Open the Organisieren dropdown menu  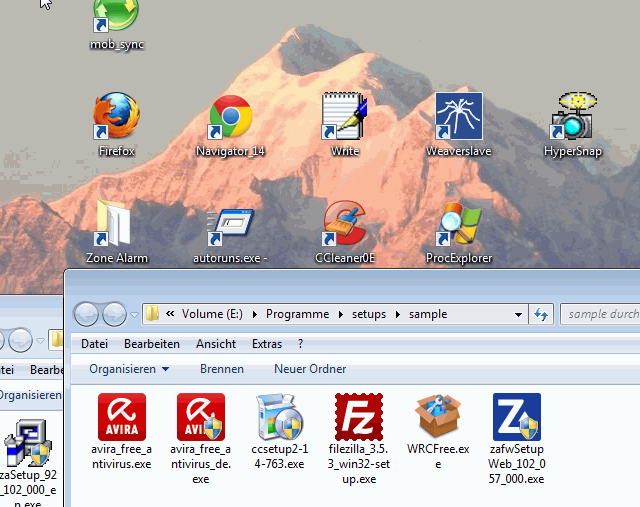click(x=129, y=369)
